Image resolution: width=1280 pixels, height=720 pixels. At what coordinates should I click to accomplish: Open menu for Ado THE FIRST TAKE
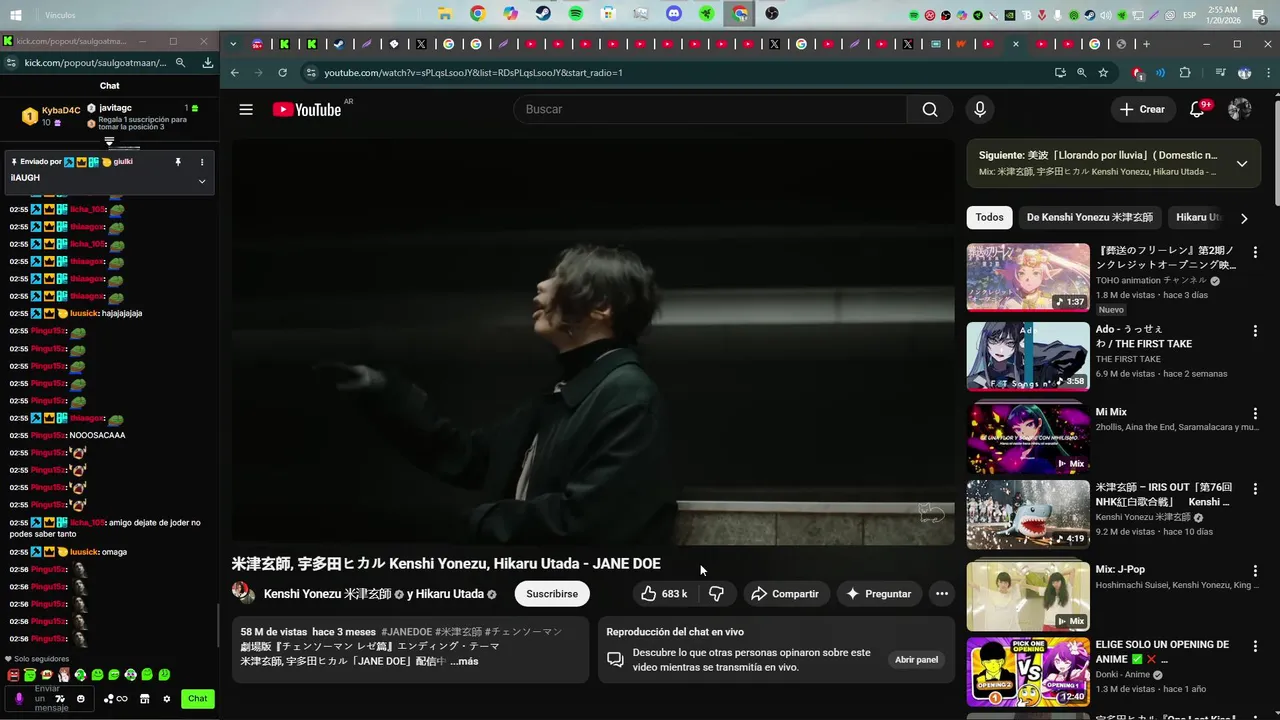tap(1255, 331)
